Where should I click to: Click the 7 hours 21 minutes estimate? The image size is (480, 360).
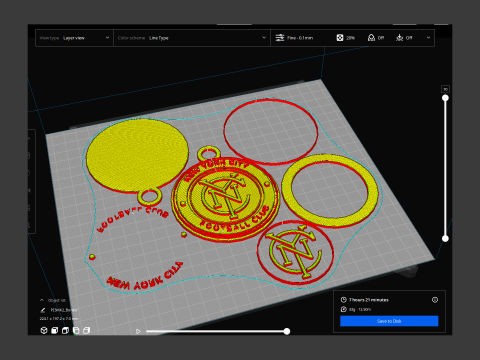[369, 300]
